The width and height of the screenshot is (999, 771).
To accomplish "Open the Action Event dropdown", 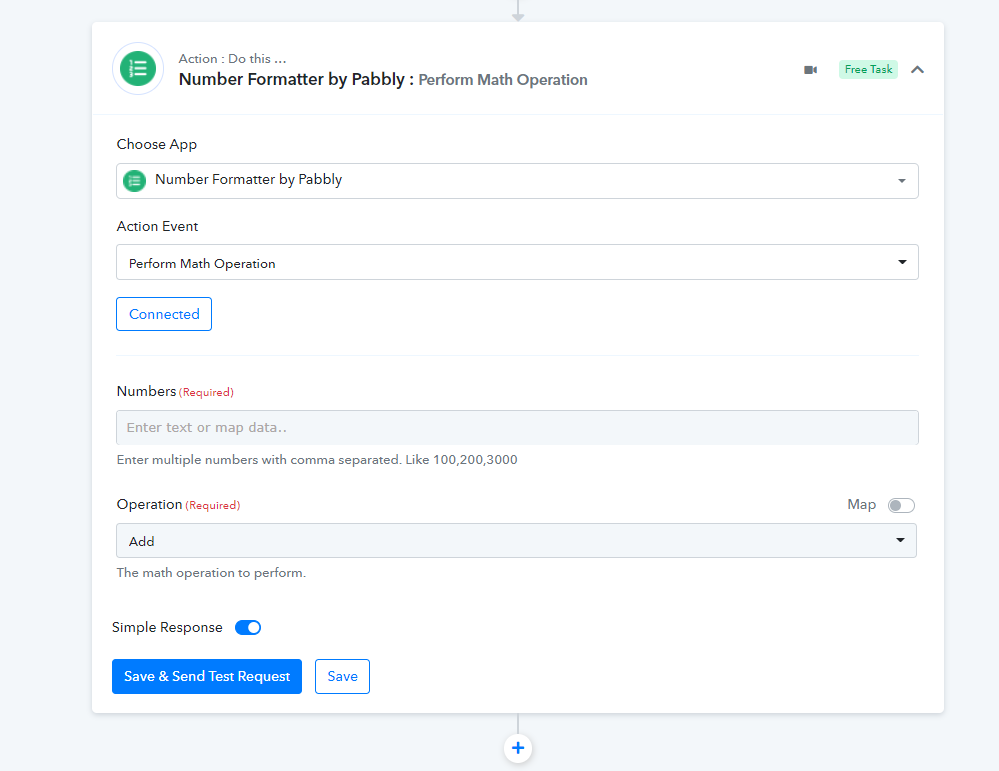I will tap(517, 263).
